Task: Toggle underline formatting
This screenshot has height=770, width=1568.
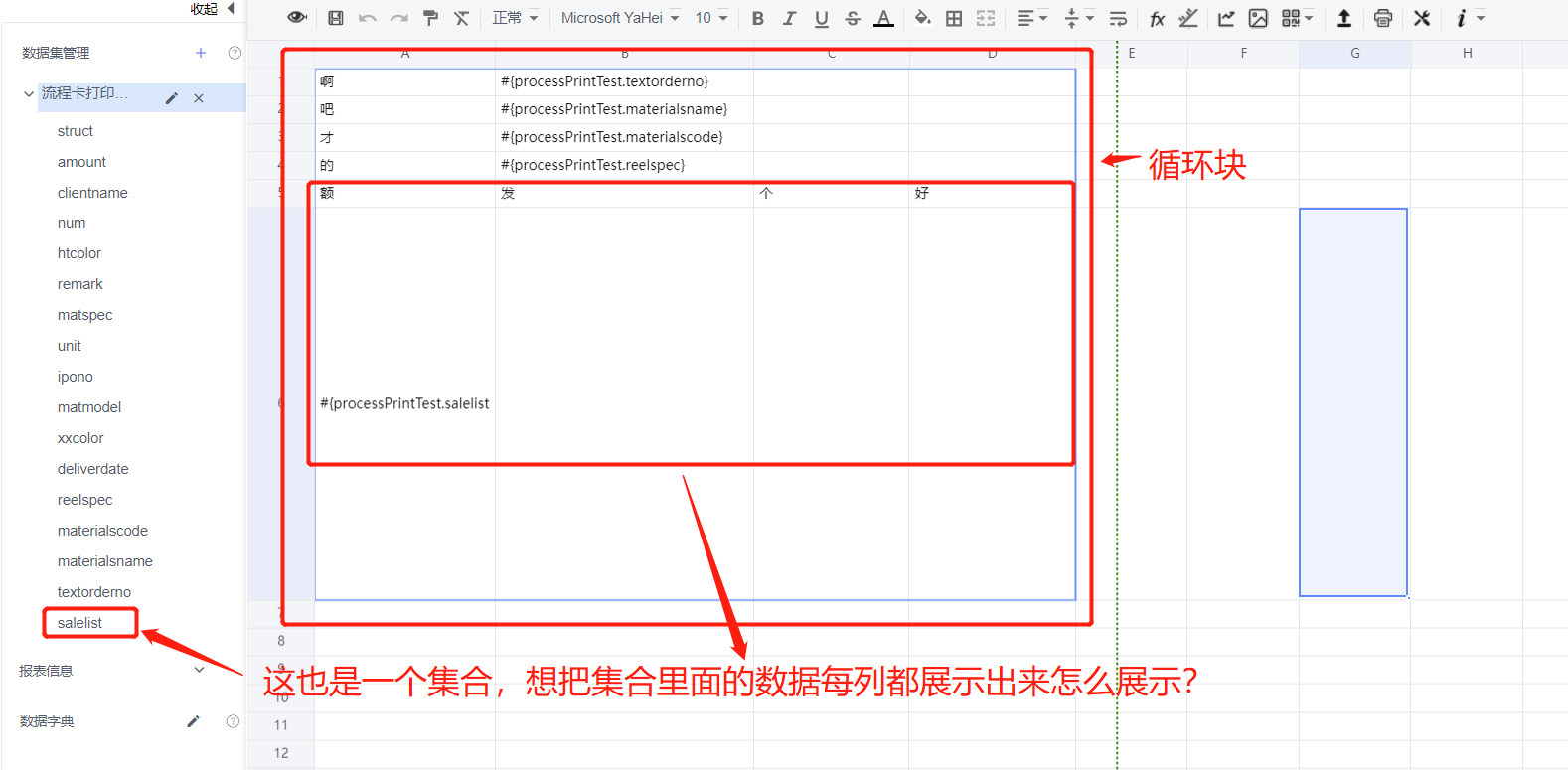Action: pyautogui.click(x=822, y=18)
